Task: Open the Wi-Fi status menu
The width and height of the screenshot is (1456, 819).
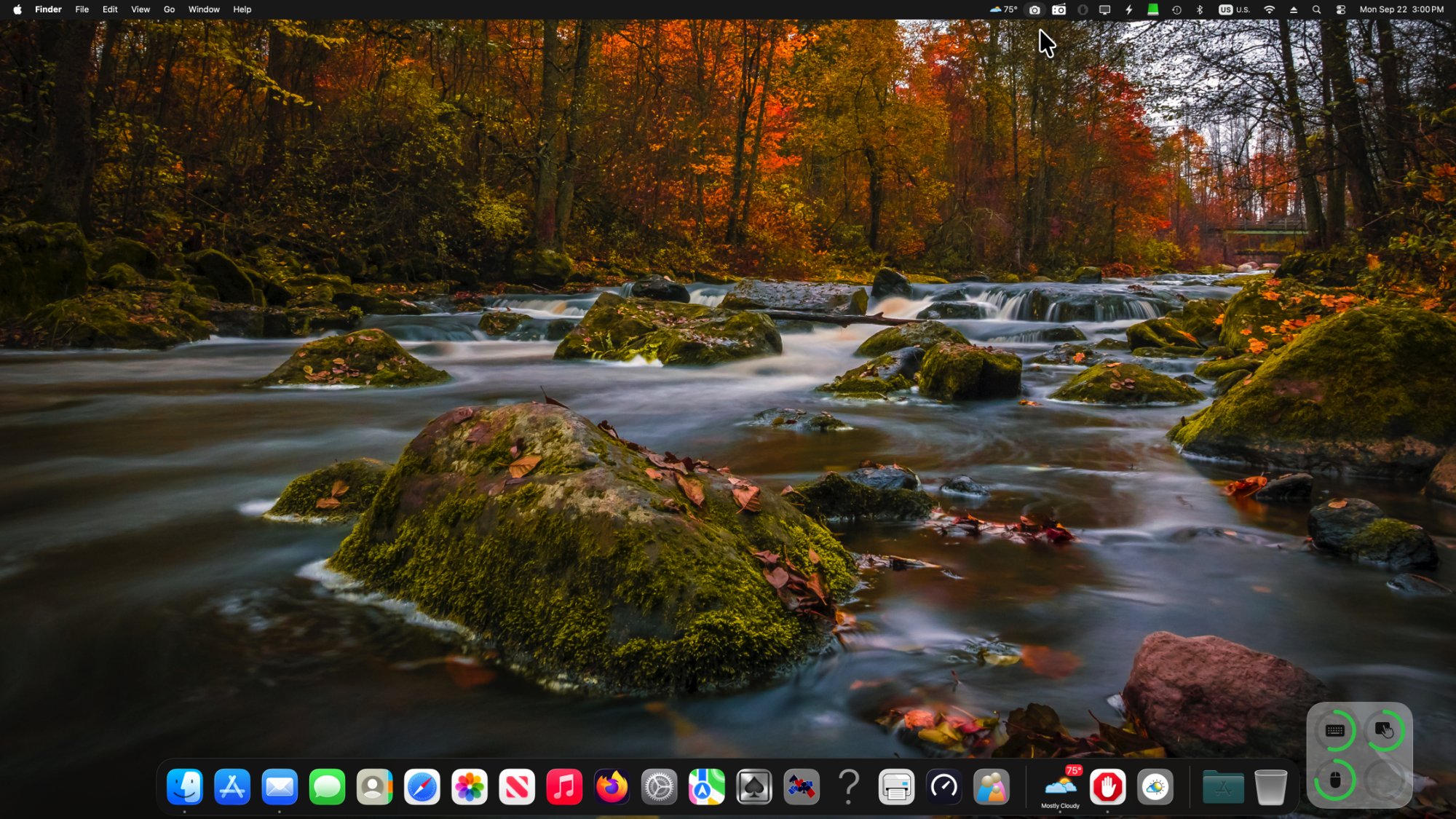Action: point(1269,9)
